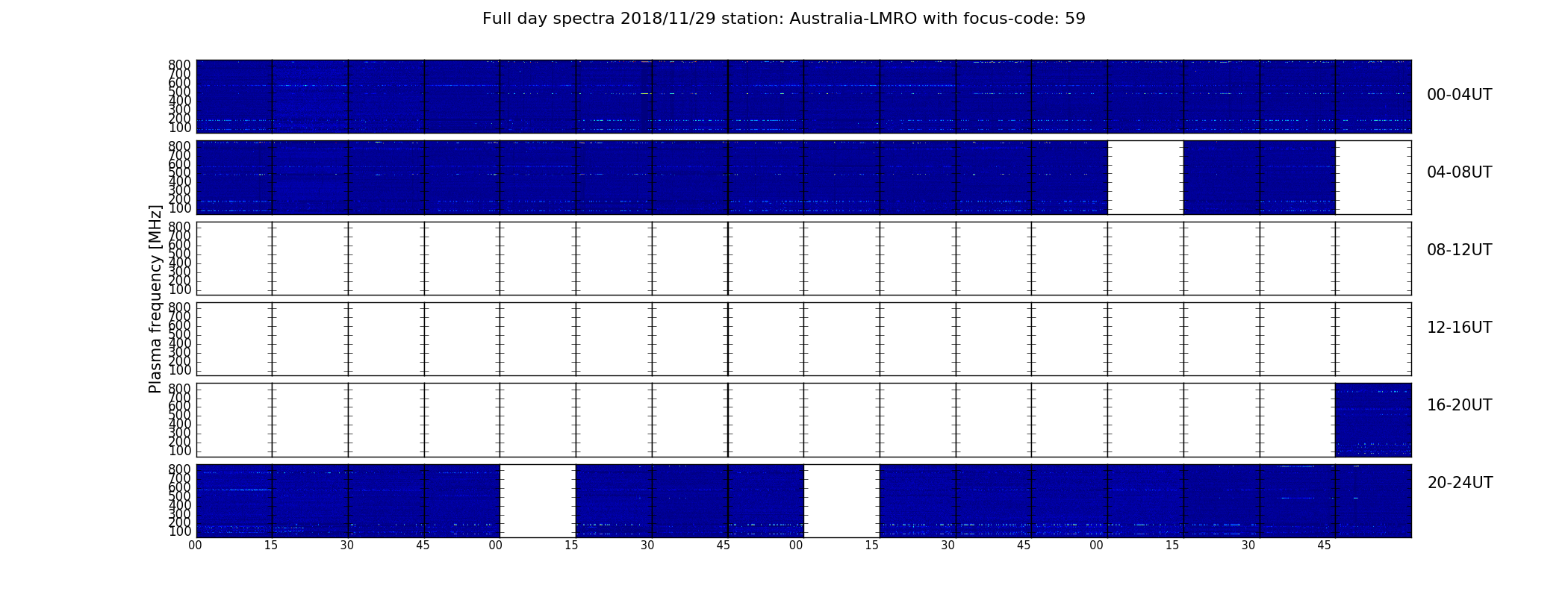
Task: Click the '800' tick label of the 04-08UT panel
Action: [x=180, y=146]
